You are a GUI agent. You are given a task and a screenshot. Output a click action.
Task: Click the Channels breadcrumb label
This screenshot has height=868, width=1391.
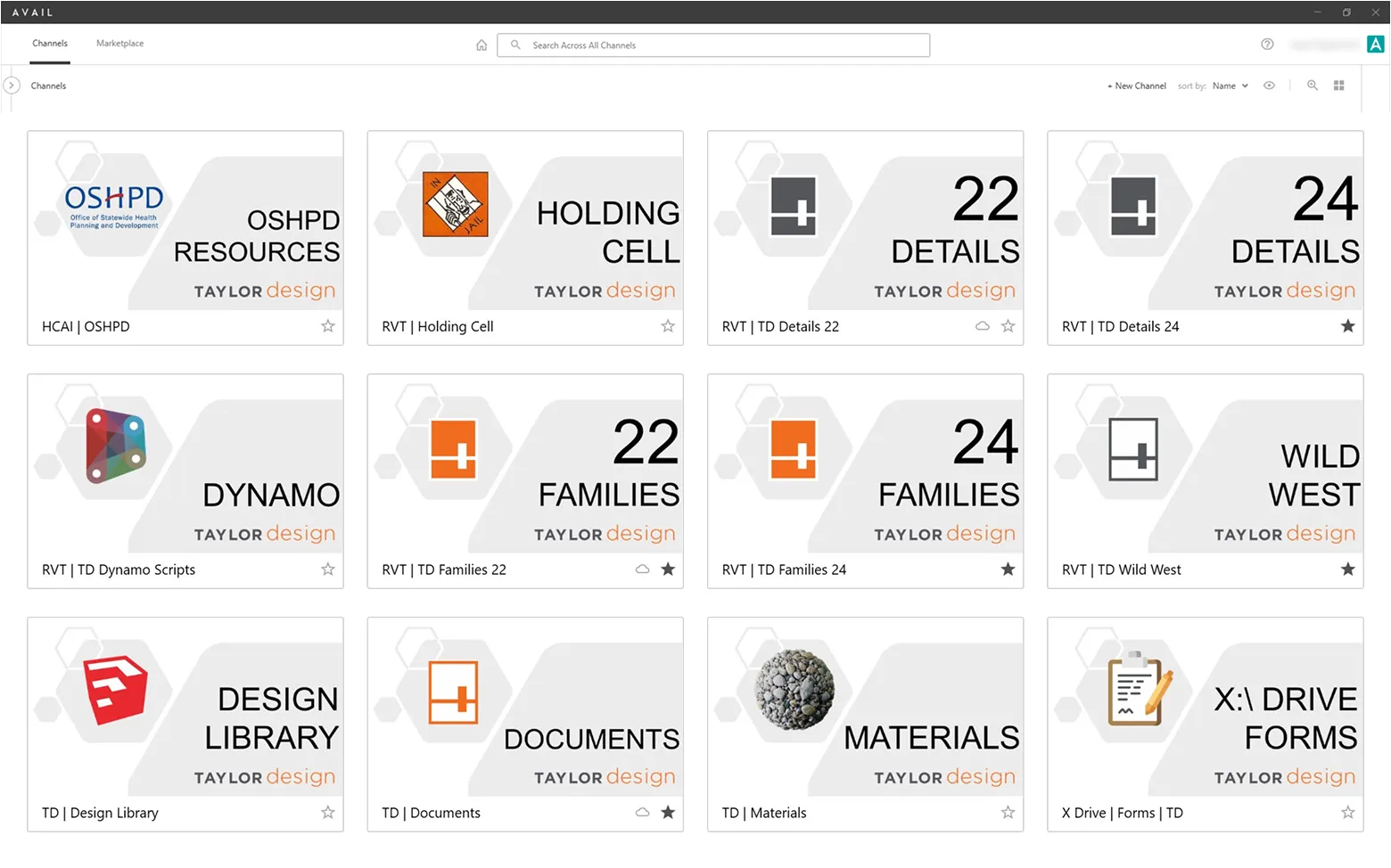click(48, 86)
